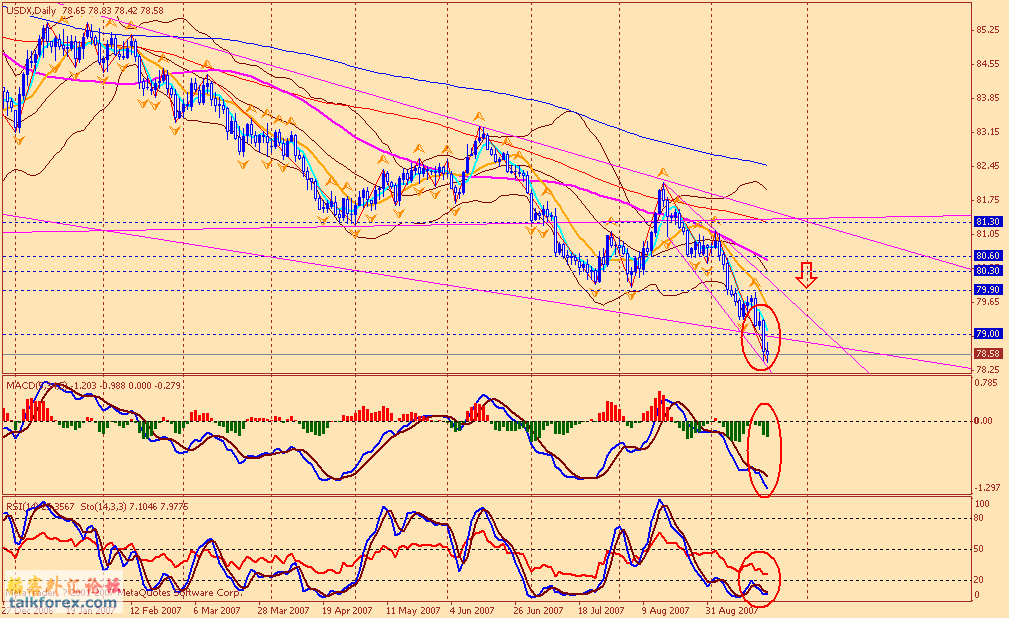Viewport: 1009px width, 618px height.
Task: Select the 6 Mar 2007 date label
Action: tap(217, 611)
